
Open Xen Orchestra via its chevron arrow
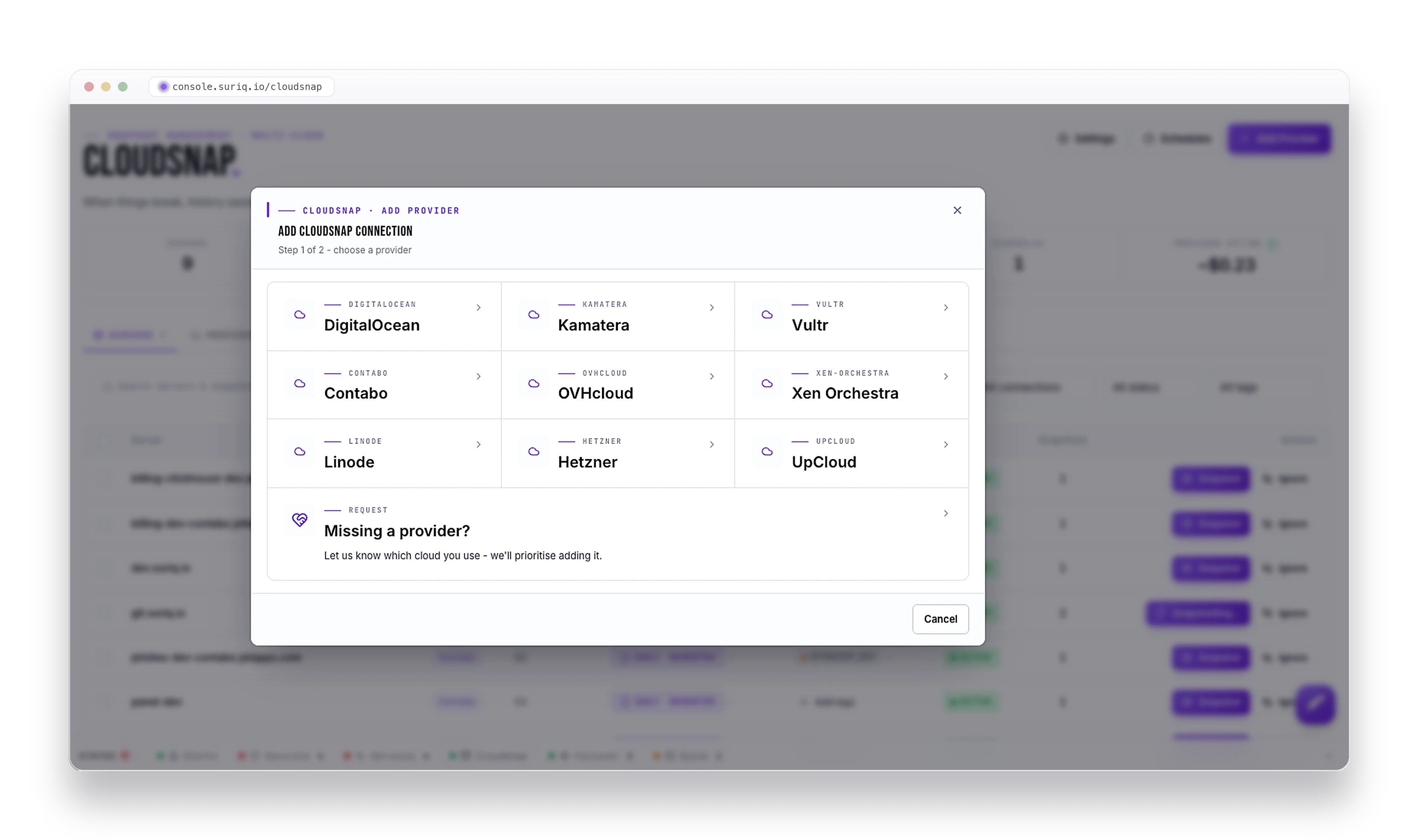pos(946,376)
